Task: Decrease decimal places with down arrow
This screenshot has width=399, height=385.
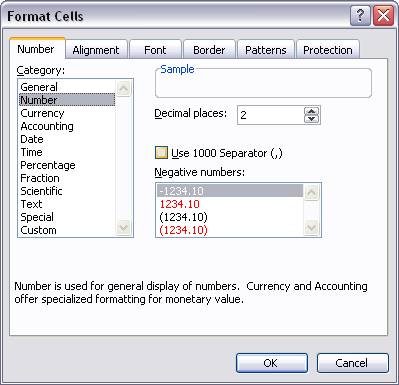Action: click(x=312, y=119)
